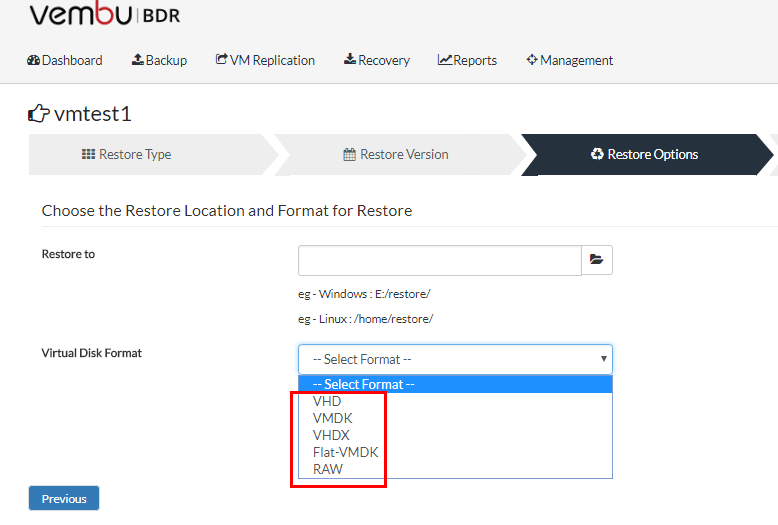Click the Vembu BDR logo
This screenshot has height=525, width=778.
coord(105,16)
